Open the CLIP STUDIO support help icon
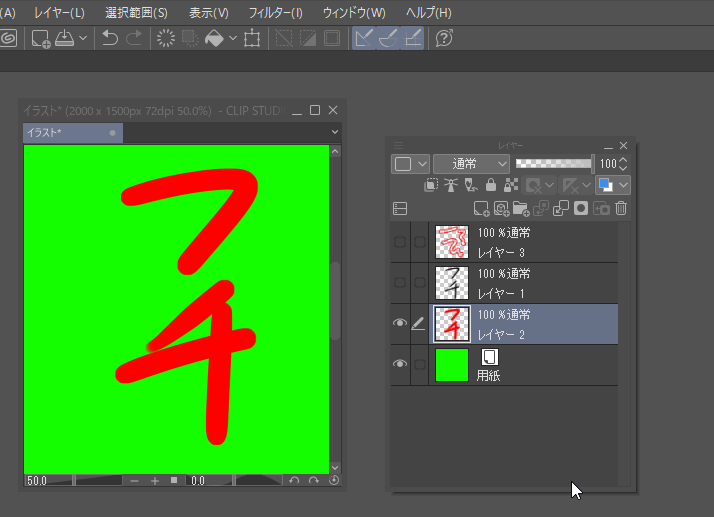Image resolution: width=714 pixels, height=517 pixels. click(444, 38)
